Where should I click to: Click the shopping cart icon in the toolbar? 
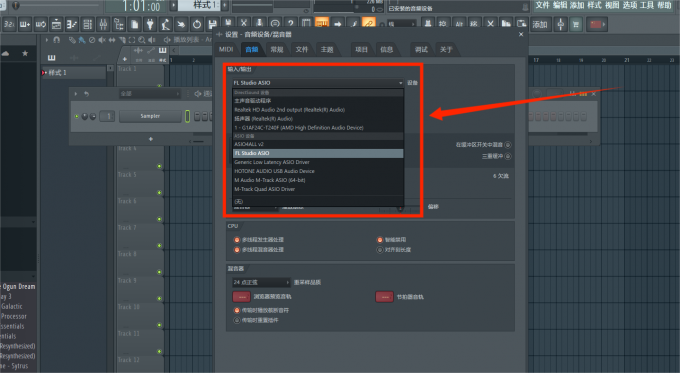pos(576,24)
